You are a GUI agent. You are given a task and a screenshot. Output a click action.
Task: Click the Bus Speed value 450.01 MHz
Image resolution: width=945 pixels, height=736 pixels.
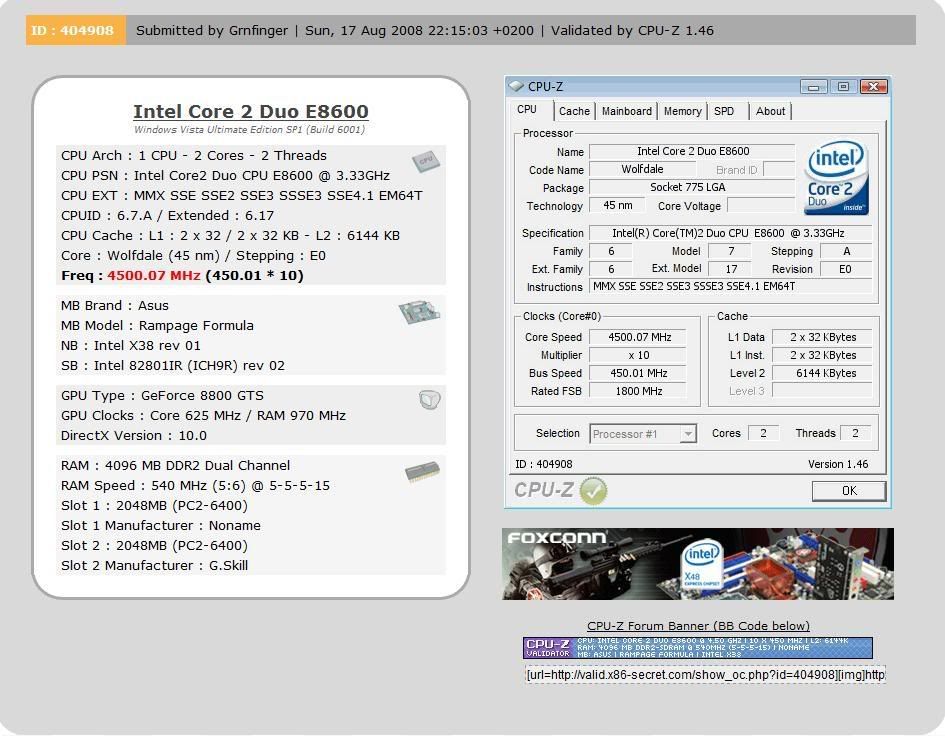(x=638, y=373)
